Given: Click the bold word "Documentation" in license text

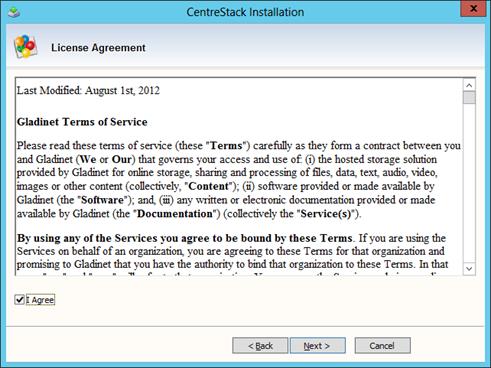Looking at the screenshot, I should (175, 214).
